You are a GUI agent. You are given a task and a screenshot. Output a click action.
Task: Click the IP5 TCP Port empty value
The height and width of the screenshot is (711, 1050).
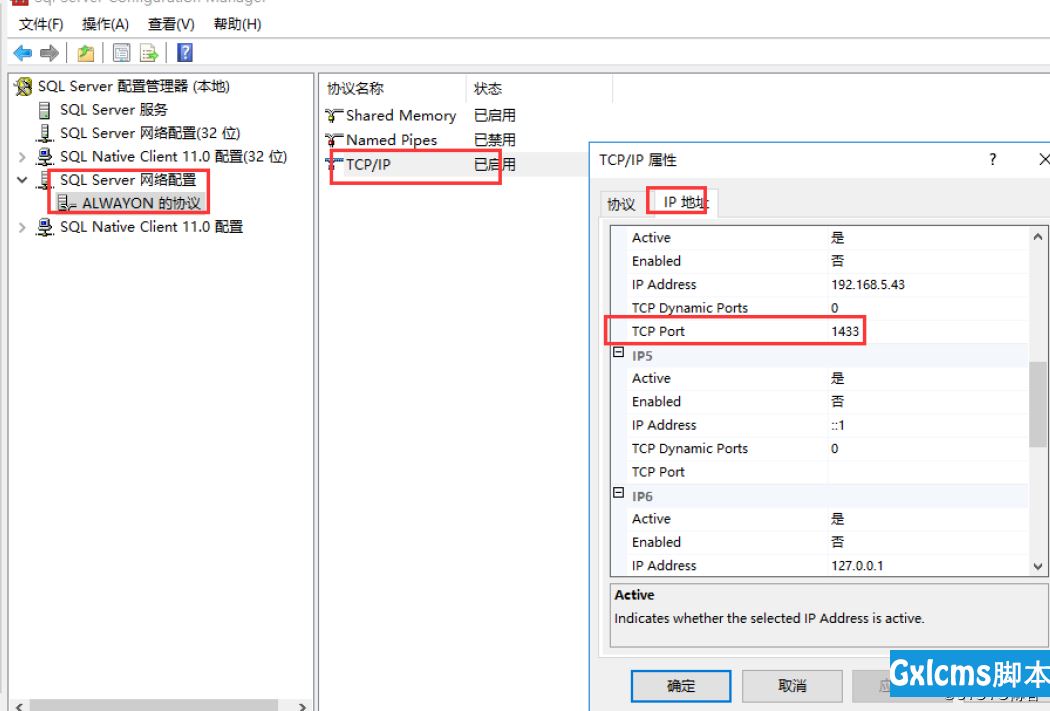[x=927, y=472]
